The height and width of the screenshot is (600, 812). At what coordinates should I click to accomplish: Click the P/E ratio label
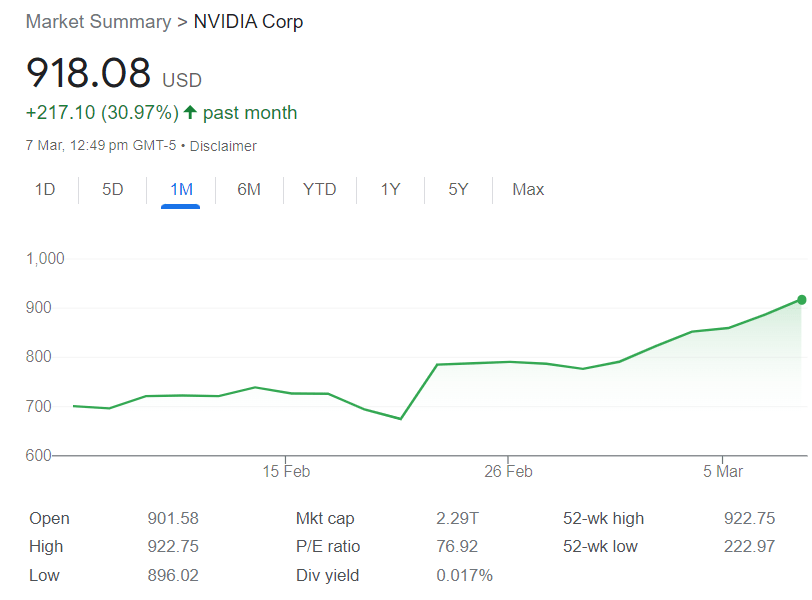(x=328, y=546)
